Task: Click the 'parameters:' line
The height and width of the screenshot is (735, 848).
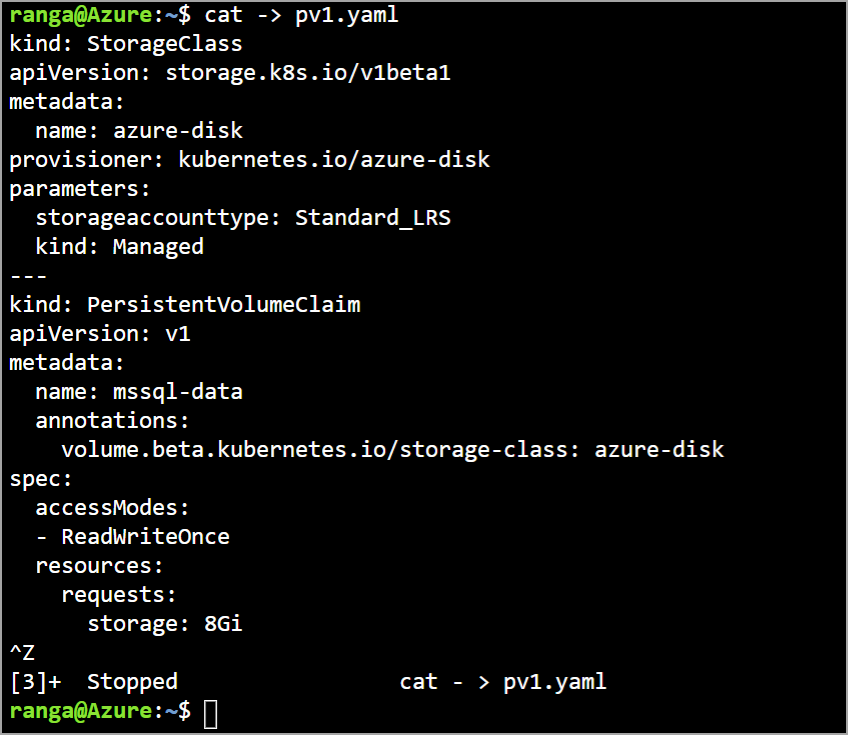Action: tap(80, 189)
